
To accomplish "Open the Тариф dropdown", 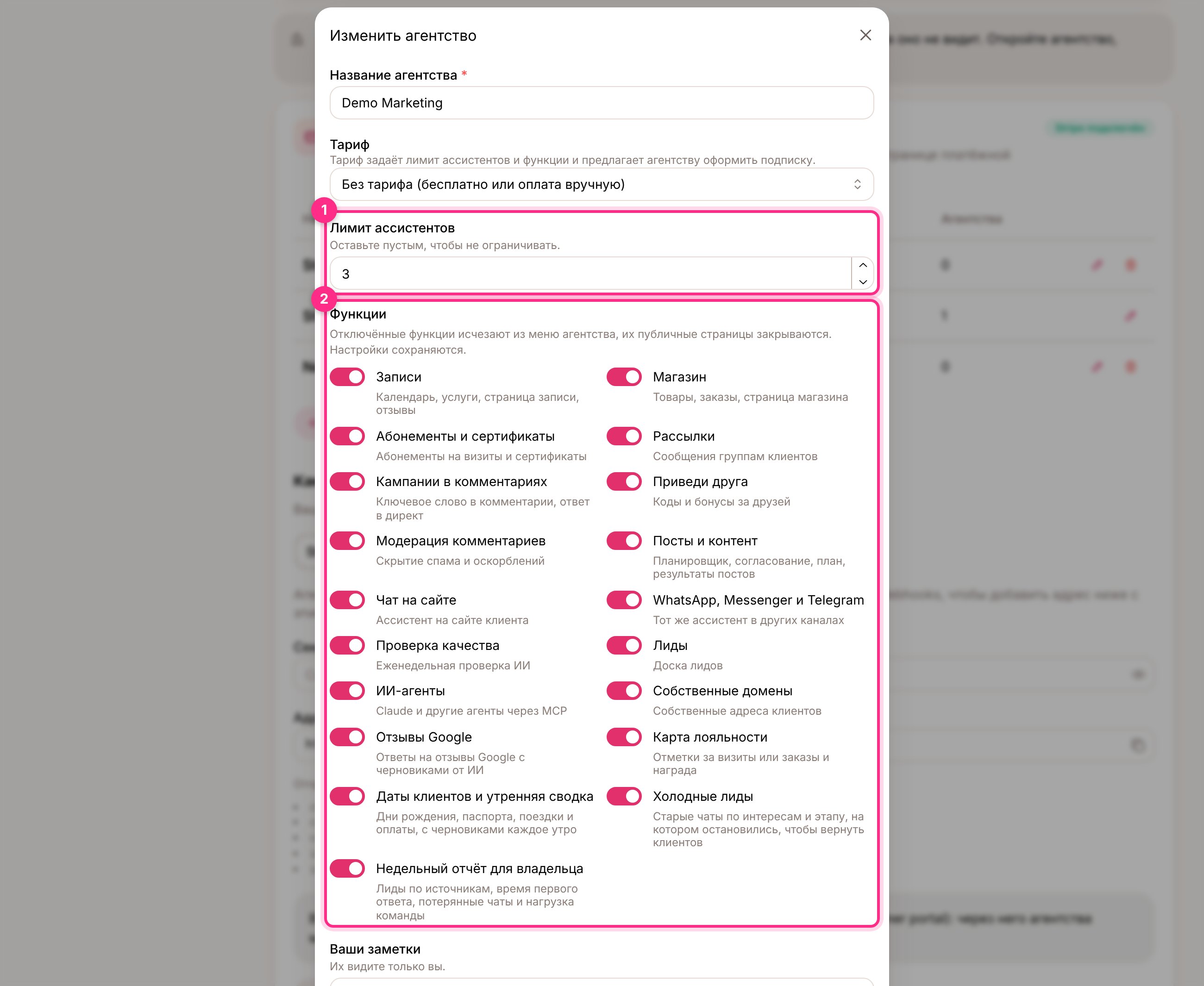I will [601, 184].
